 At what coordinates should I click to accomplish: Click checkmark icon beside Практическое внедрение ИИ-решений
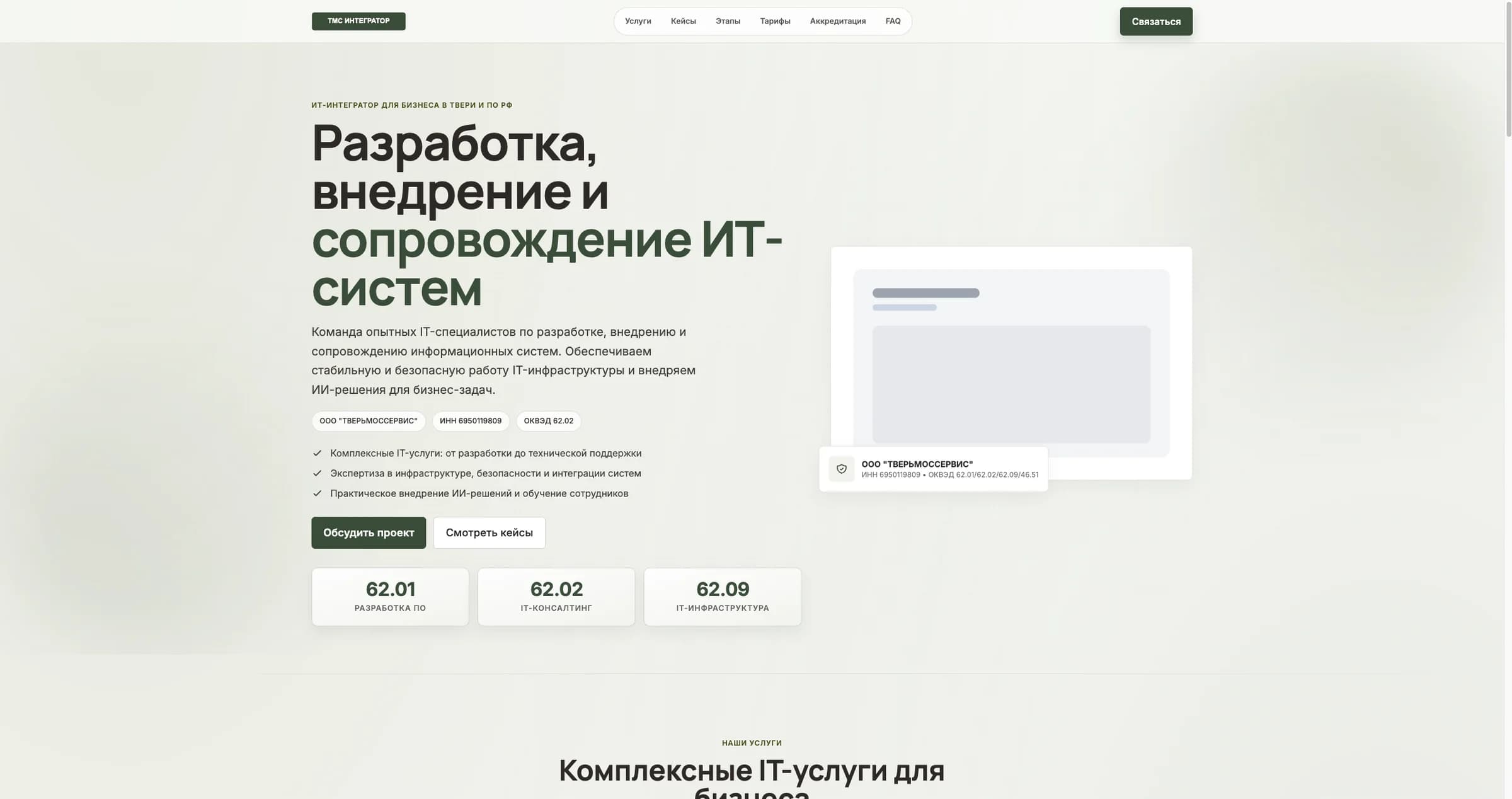(317, 493)
